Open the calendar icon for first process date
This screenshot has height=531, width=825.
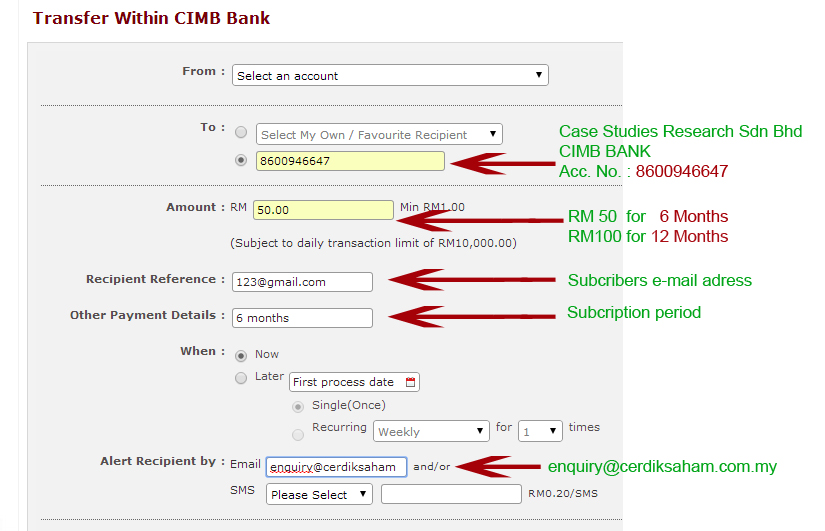(410, 382)
